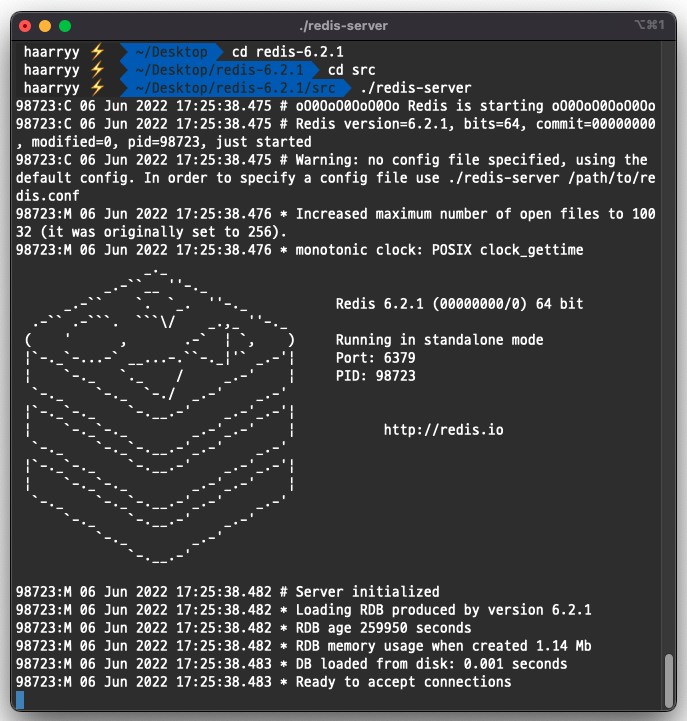Click the ~/Desktop prompt path segment
The height and width of the screenshot is (721, 687).
pyautogui.click(x=172, y=52)
